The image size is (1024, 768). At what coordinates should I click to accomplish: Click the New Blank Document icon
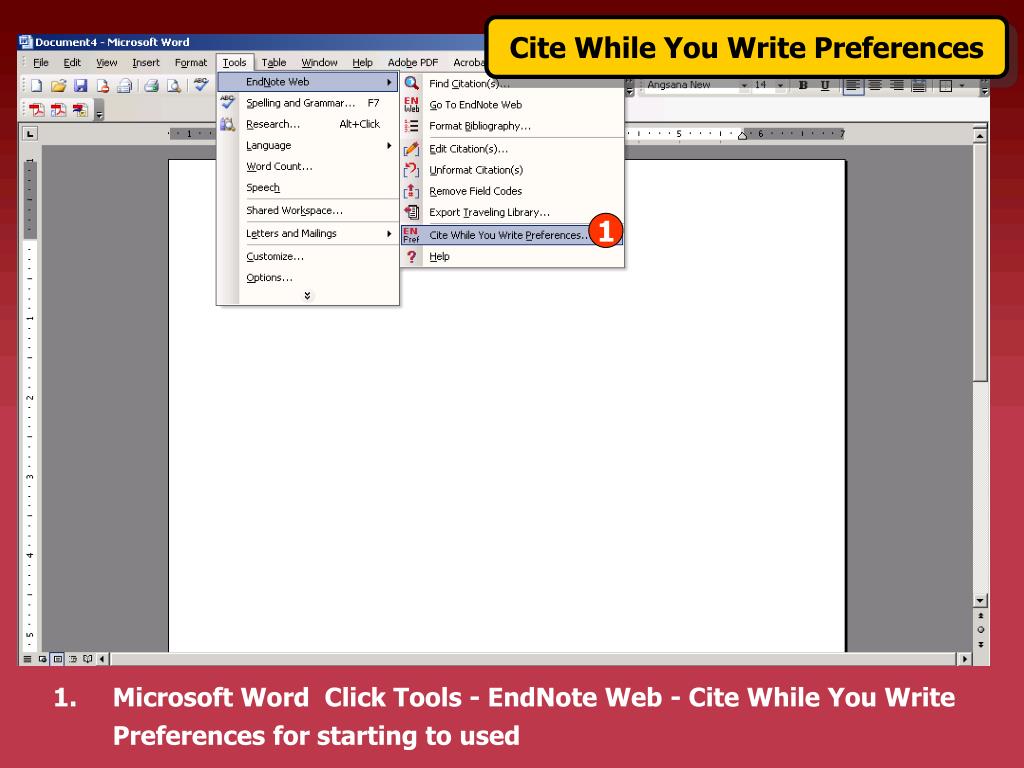[37, 86]
